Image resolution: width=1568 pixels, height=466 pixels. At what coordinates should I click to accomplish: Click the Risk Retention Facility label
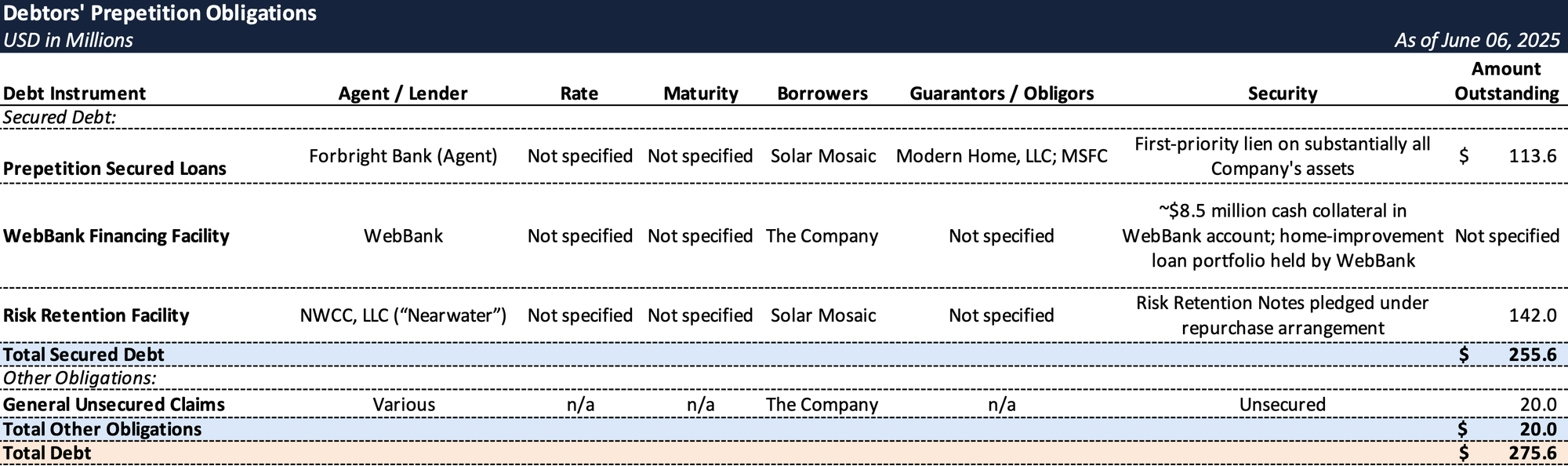pos(96,315)
